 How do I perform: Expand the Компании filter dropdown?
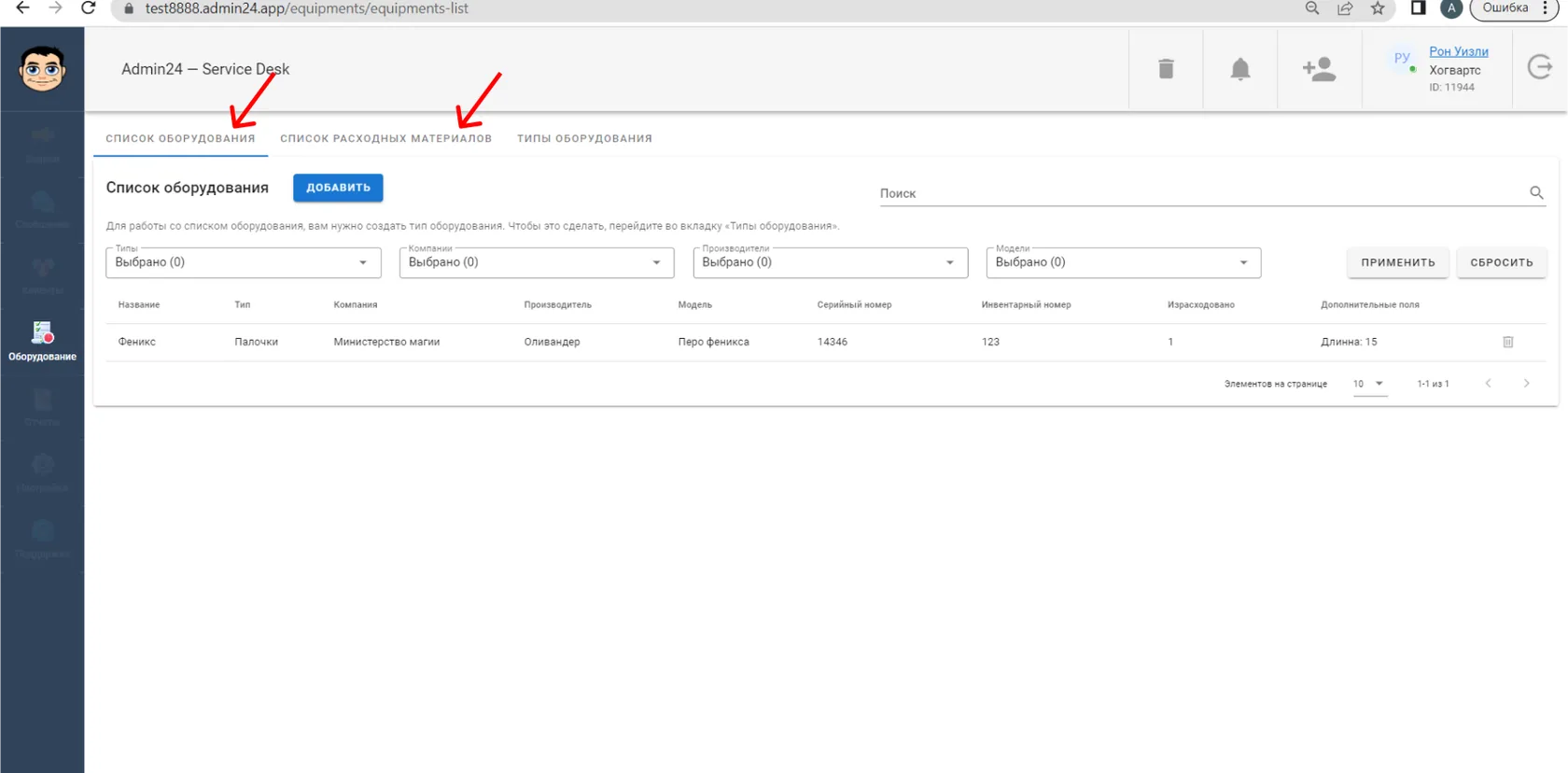tap(537, 262)
